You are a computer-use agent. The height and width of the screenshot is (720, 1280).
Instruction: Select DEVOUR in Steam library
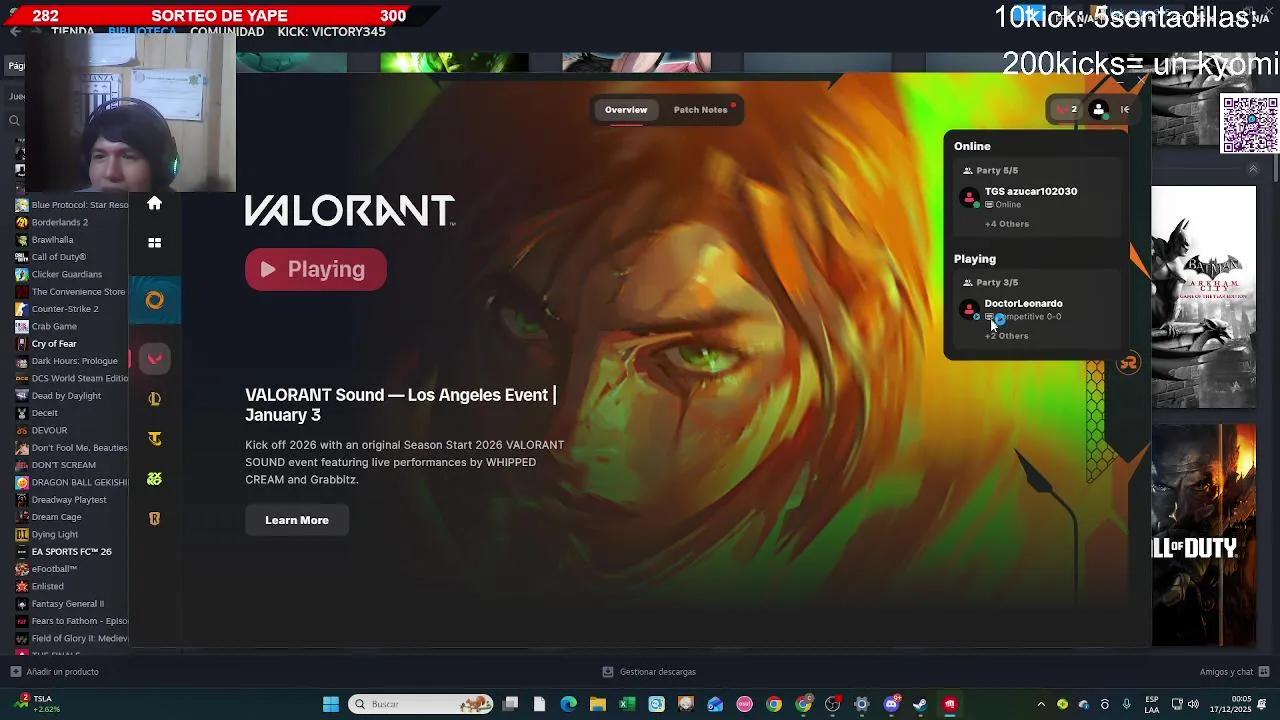(x=49, y=430)
